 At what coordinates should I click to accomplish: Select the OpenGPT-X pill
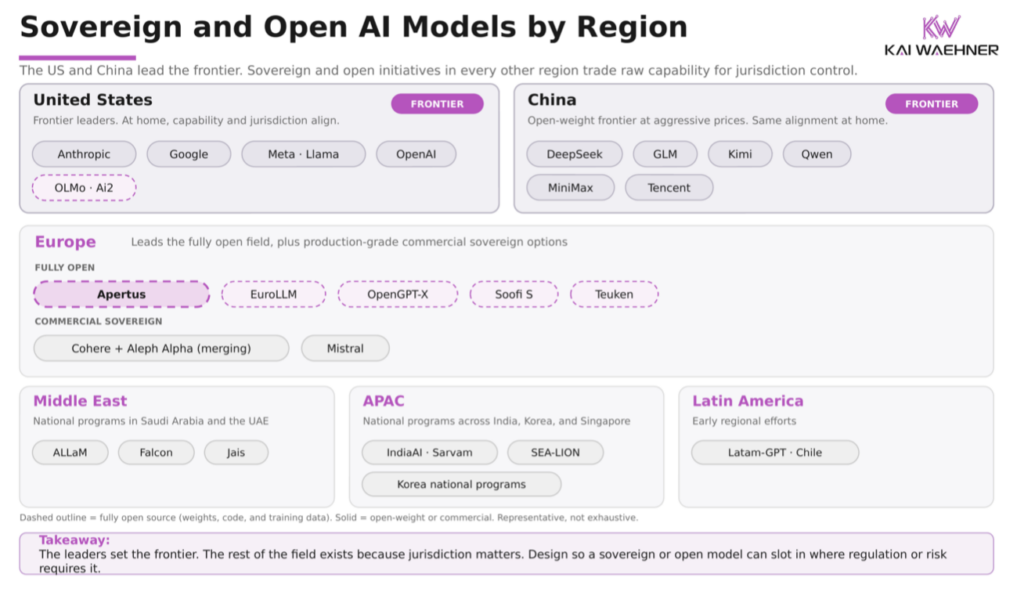click(398, 294)
